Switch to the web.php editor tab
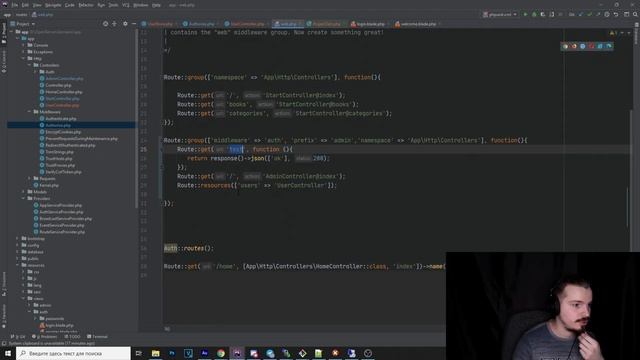Screen dimensions: 640x360 click(x=288, y=24)
